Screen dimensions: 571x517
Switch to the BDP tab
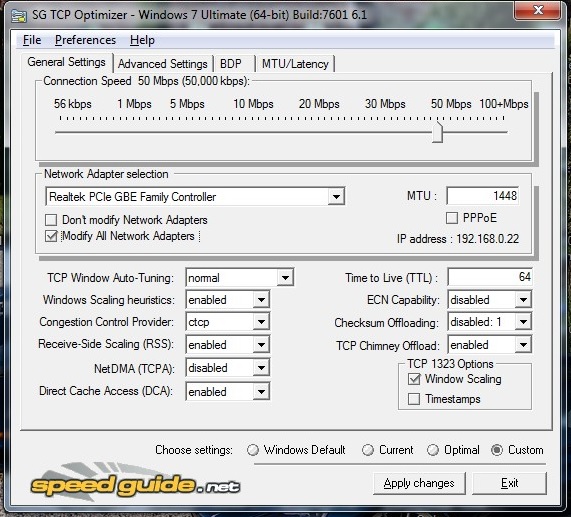(233, 64)
